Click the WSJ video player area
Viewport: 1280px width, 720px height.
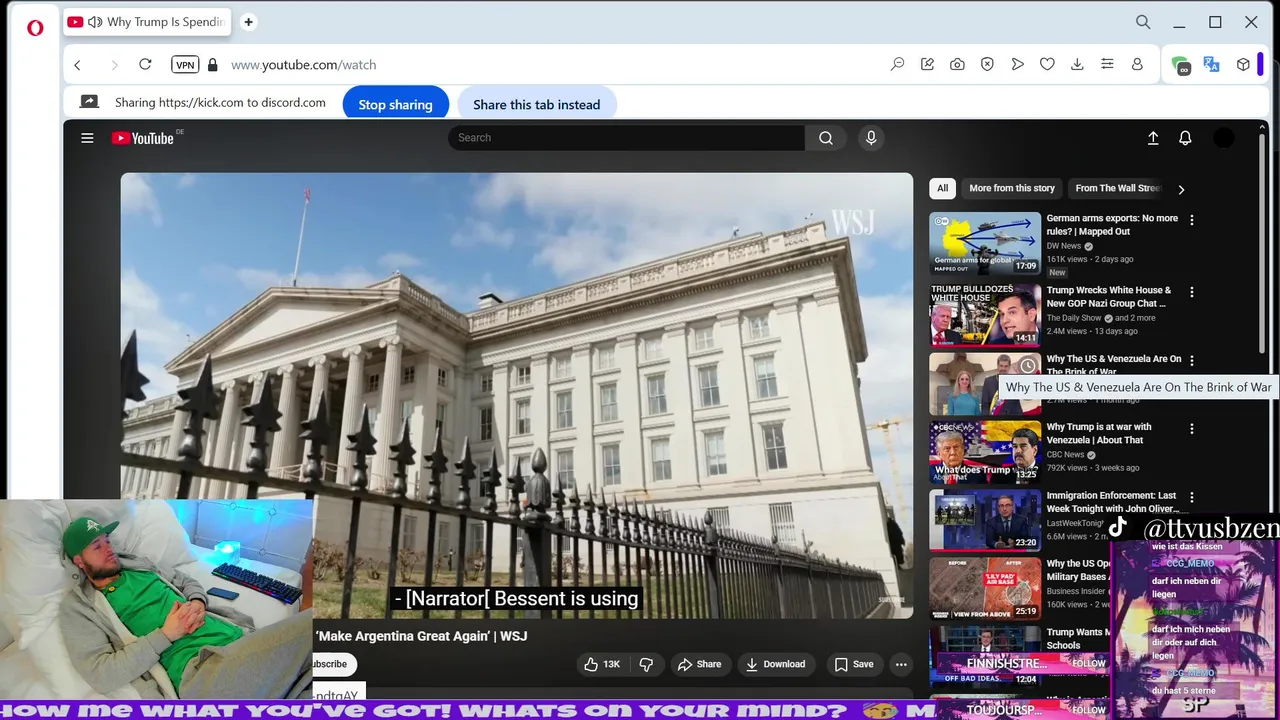(517, 395)
